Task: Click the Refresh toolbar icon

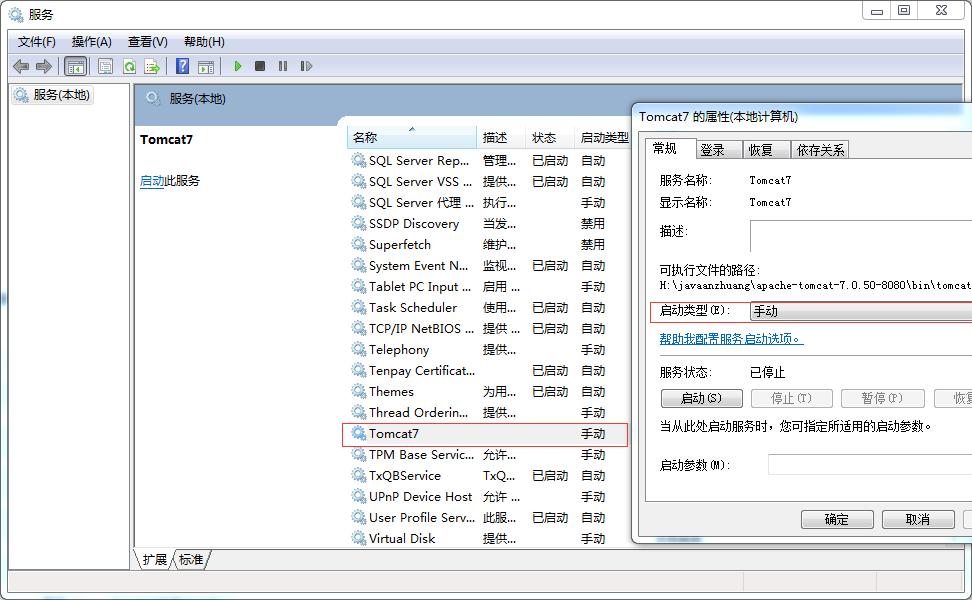Action: [x=130, y=66]
